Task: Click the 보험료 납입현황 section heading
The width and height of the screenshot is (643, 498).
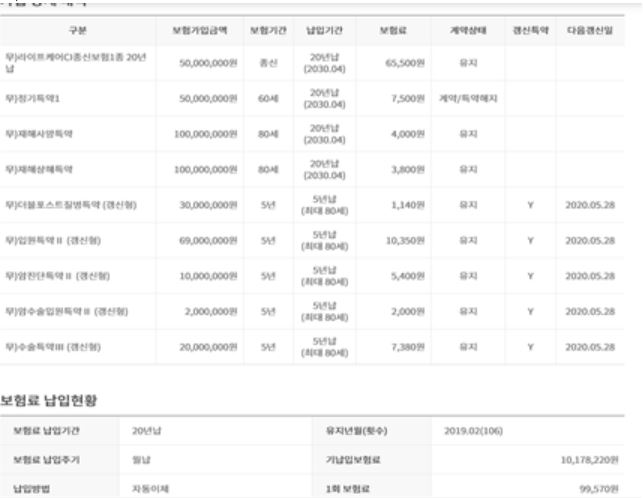Action: pyautogui.click(x=48, y=400)
